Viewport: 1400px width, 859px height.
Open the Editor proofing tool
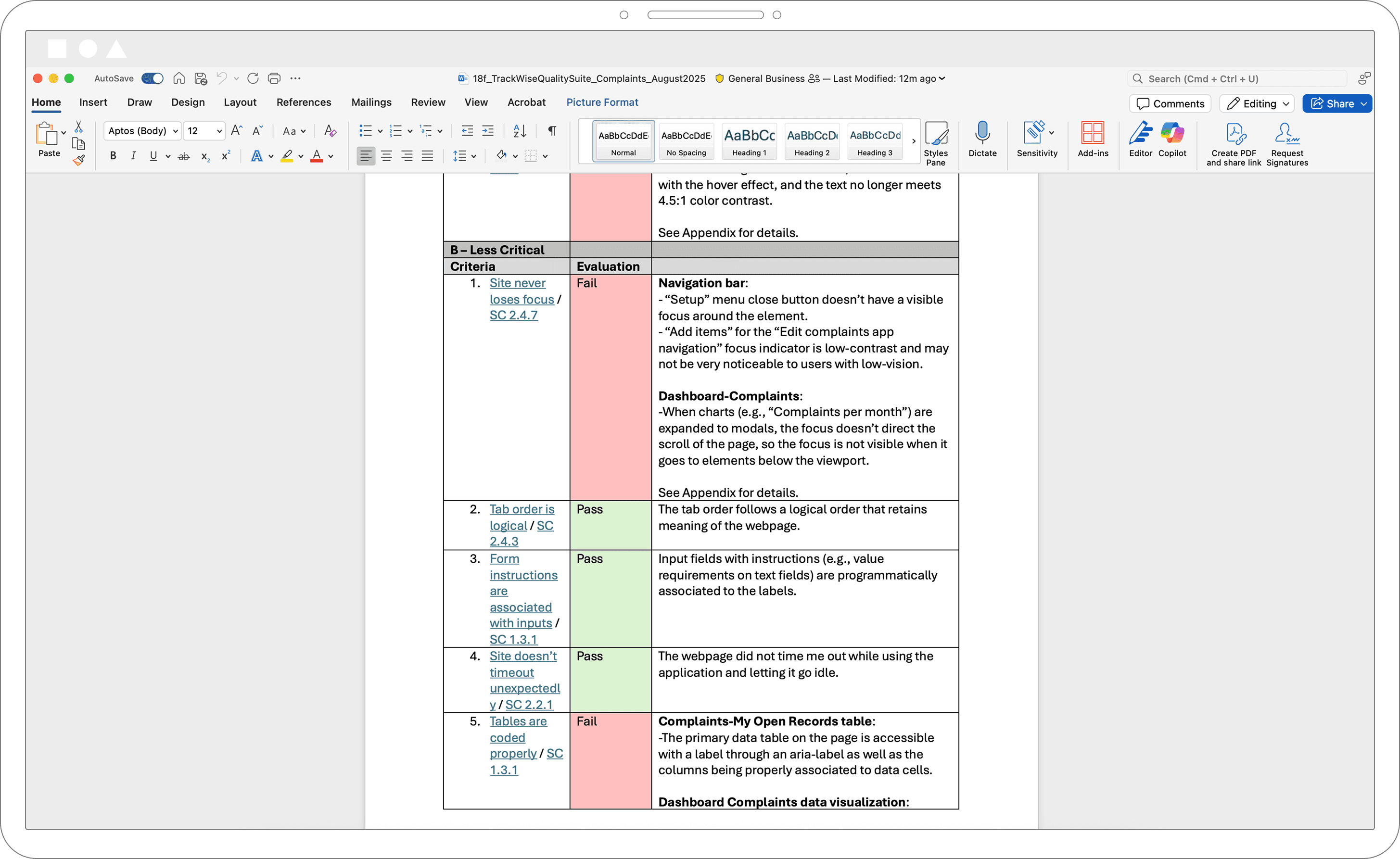(1140, 139)
